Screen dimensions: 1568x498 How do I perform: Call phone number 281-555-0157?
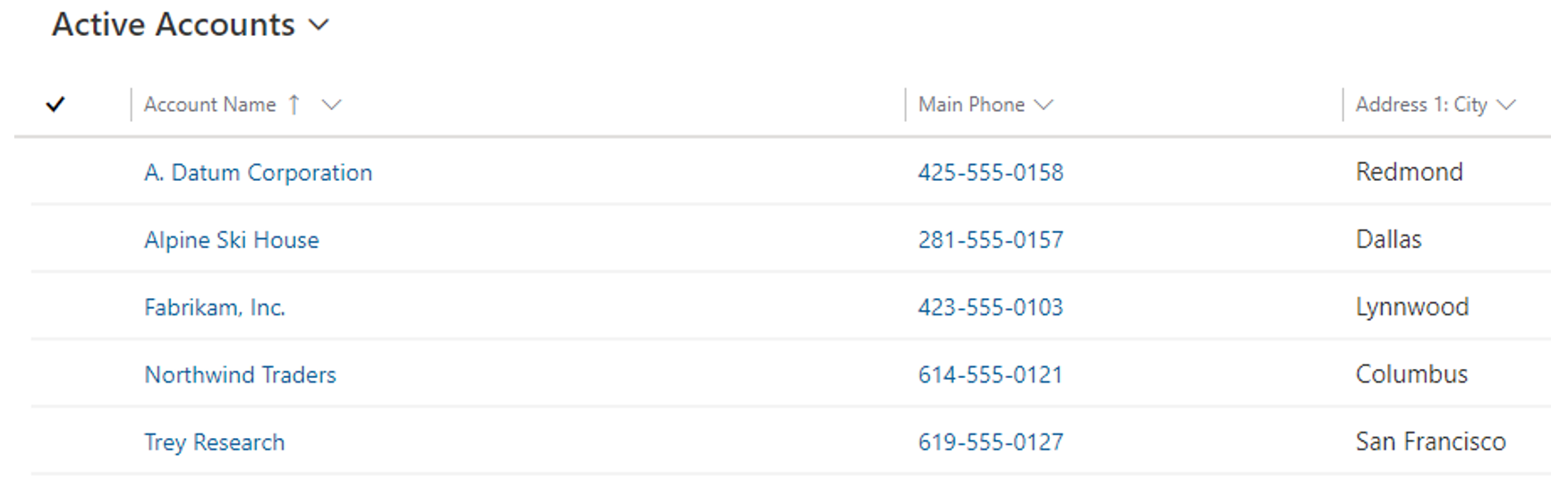coord(991,240)
